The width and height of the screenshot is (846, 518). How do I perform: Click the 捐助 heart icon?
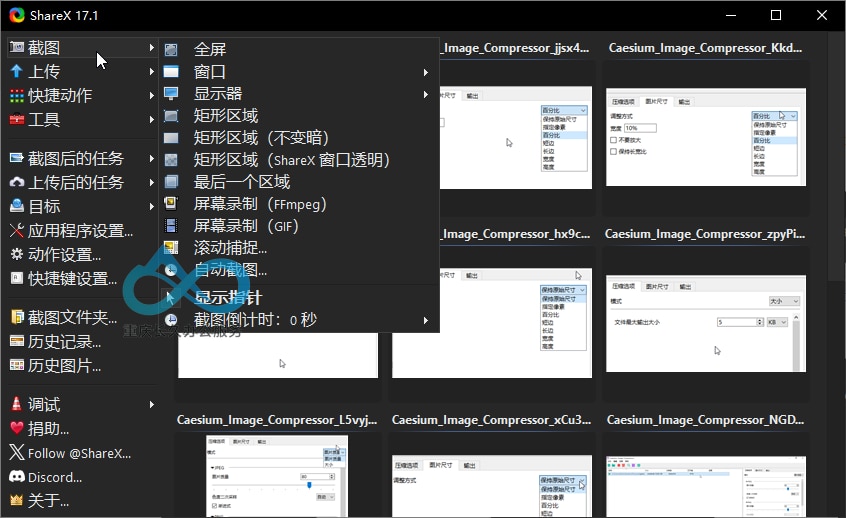(17, 428)
